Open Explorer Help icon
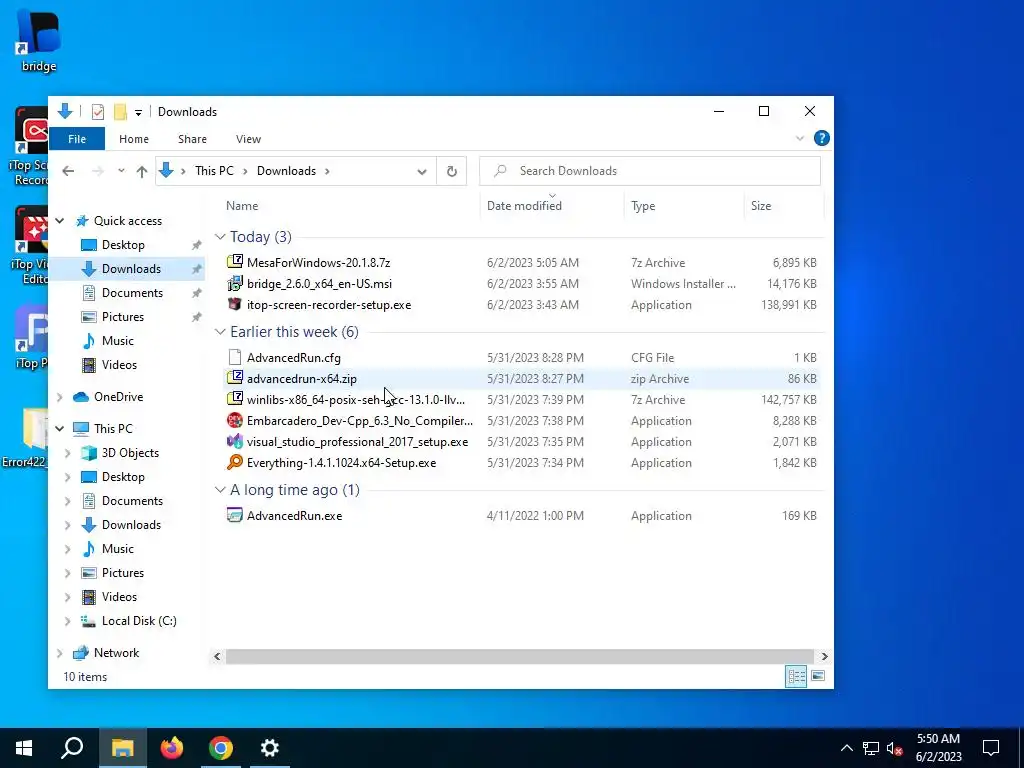Screen dimensions: 1024x768 pyautogui.click(x=822, y=138)
